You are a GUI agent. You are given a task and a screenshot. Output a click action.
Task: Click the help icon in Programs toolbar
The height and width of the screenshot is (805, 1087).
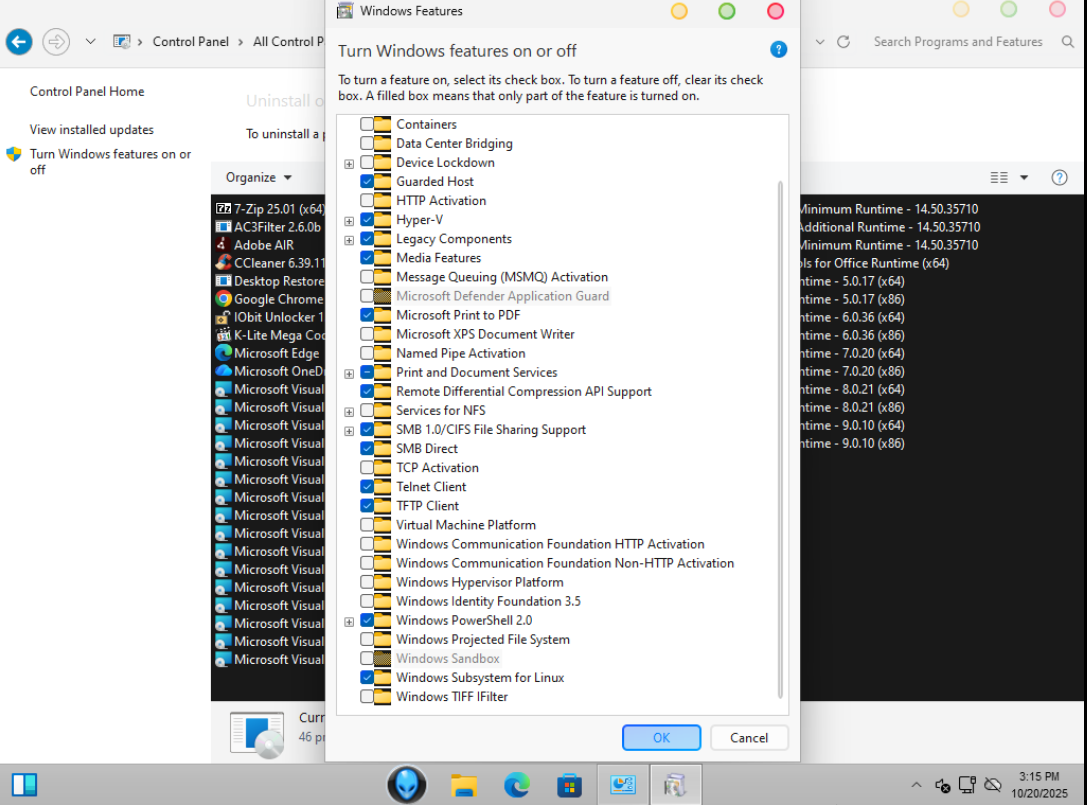point(1059,177)
